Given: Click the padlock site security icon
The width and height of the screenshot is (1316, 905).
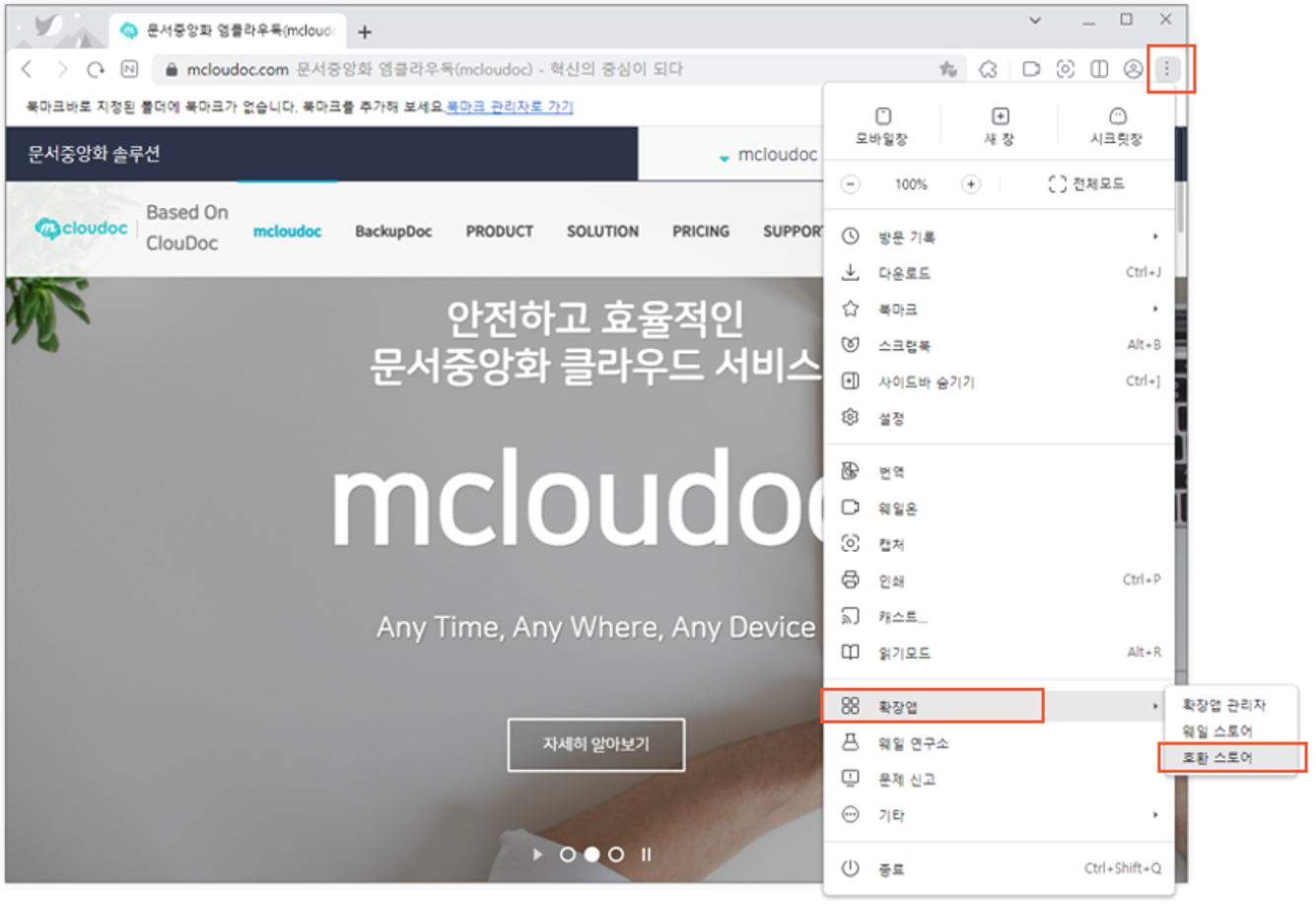Looking at the screenshot, I should pos(172,70).
